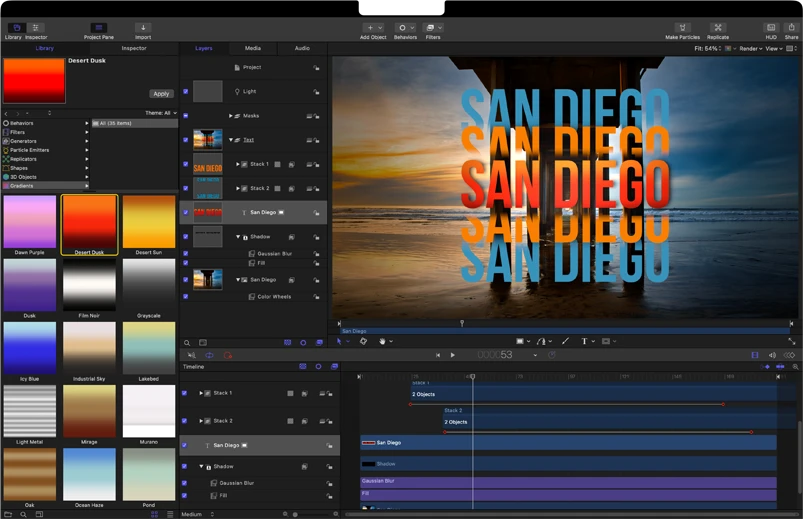Select the Paint Stroke tool
803x519 pixels.
[x=565, y=341]
